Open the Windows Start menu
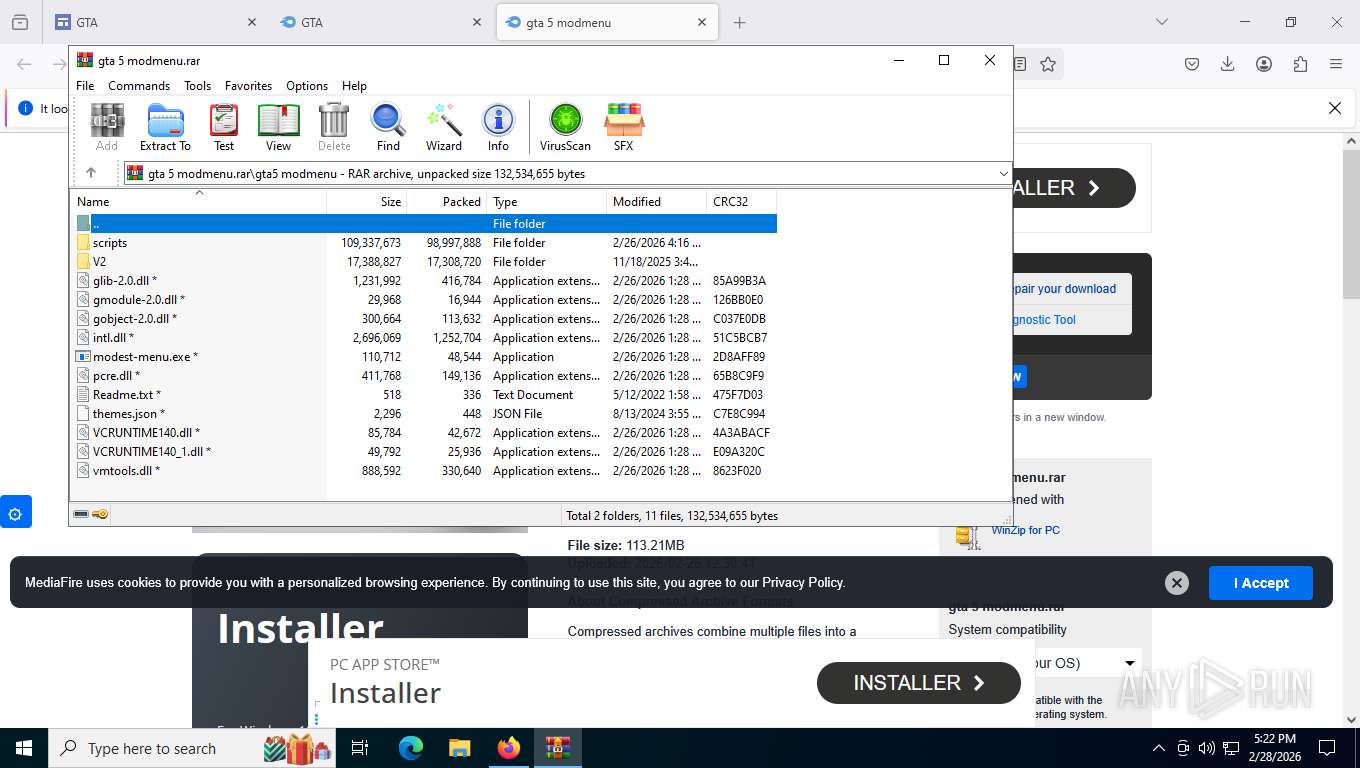Screen dimensions: 1360x768 click(x=23, y=748)
